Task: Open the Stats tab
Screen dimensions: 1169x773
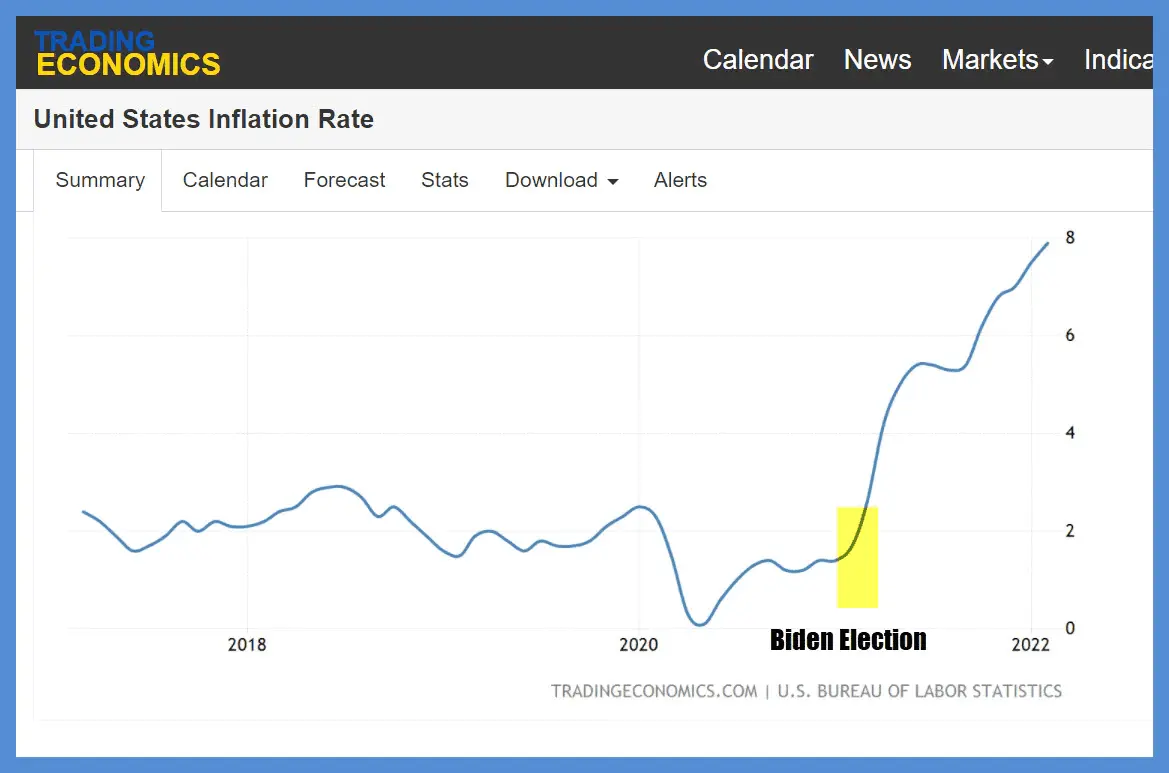Action: [x=445, y=180]
